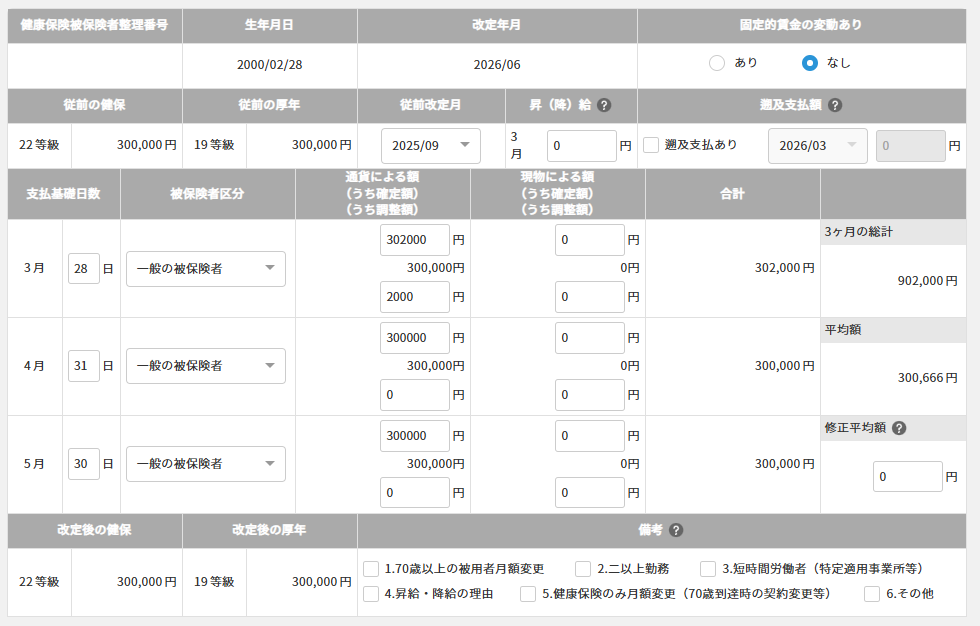The height and width of the screenshot is (626, 980).
Task: Click the 固定的賃金の変動あり header
Action: click(801, 25)
